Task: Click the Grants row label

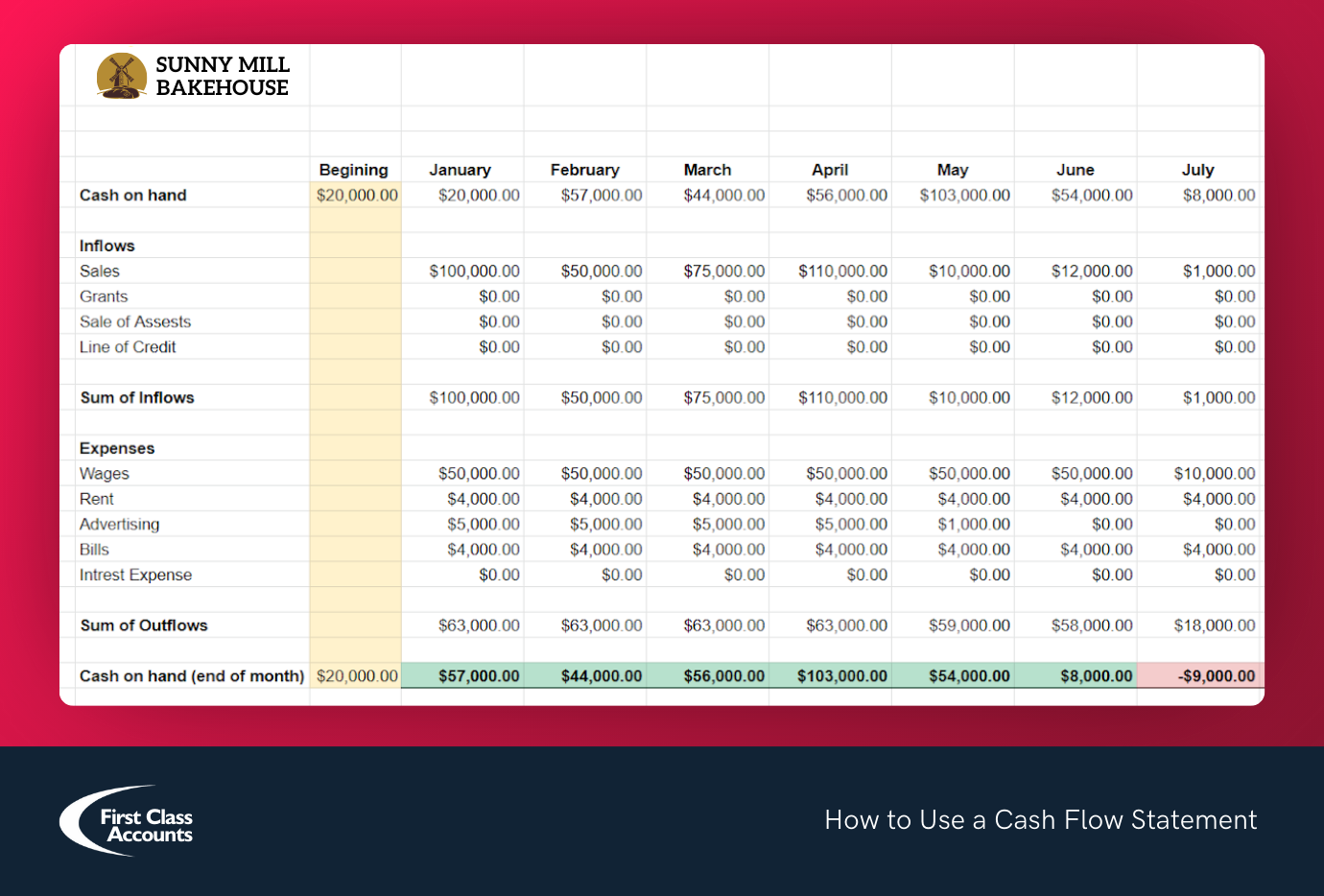Action: pyautogui.click(x=103, y=296)
